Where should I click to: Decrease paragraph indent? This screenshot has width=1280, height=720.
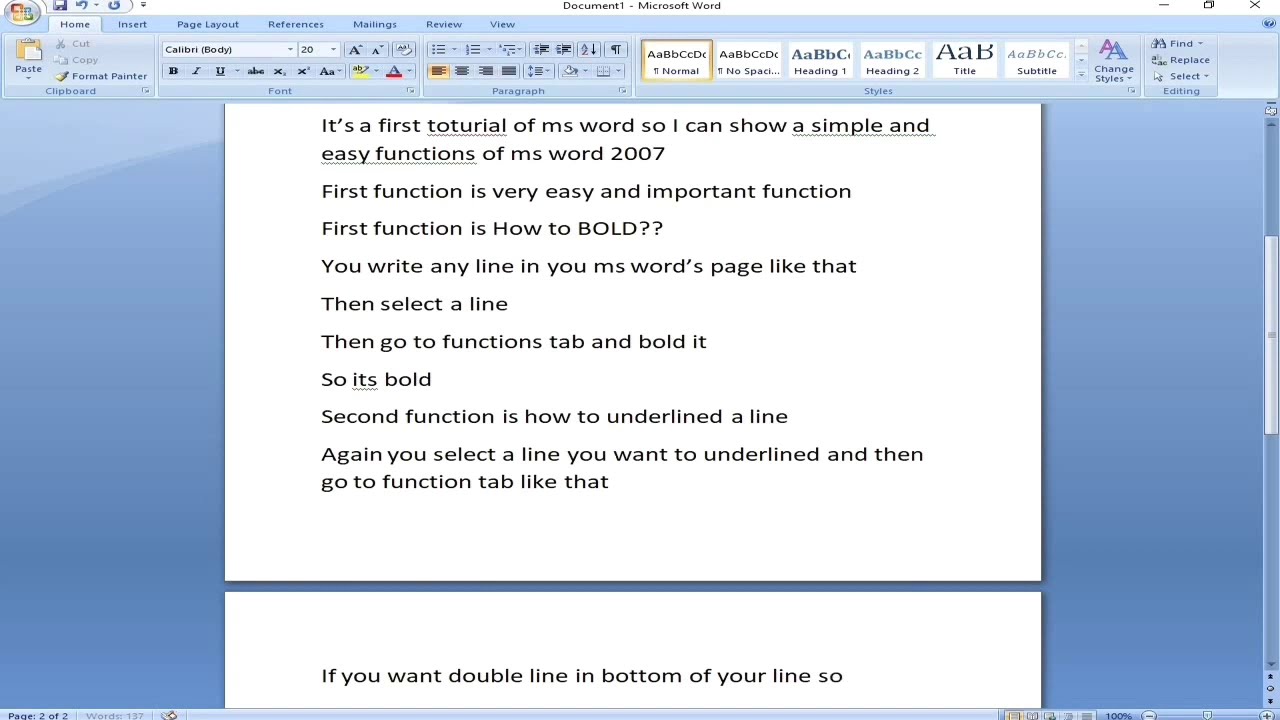pyautogui.click(x=541, y=50)
